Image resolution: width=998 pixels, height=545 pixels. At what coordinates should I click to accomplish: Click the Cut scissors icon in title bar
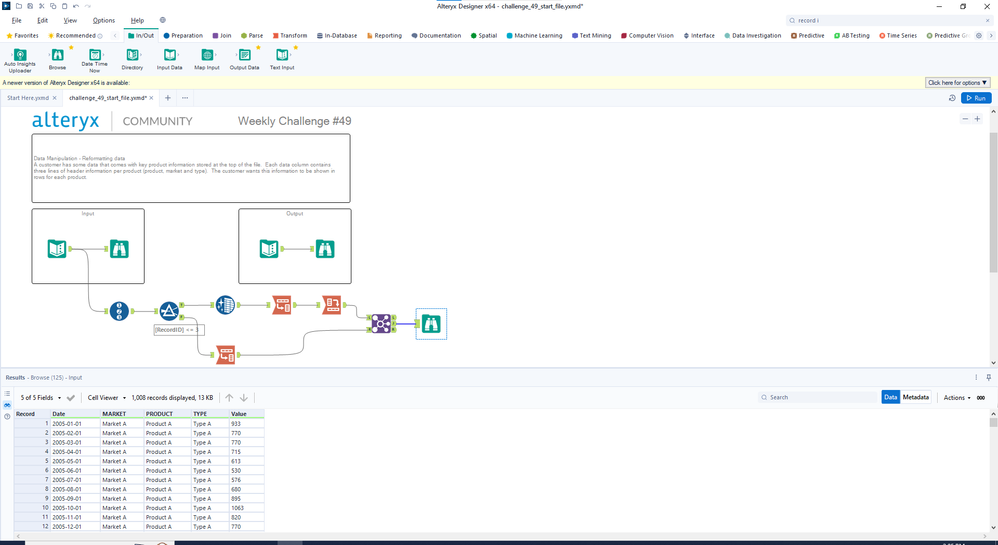click(x=41, y=6)
